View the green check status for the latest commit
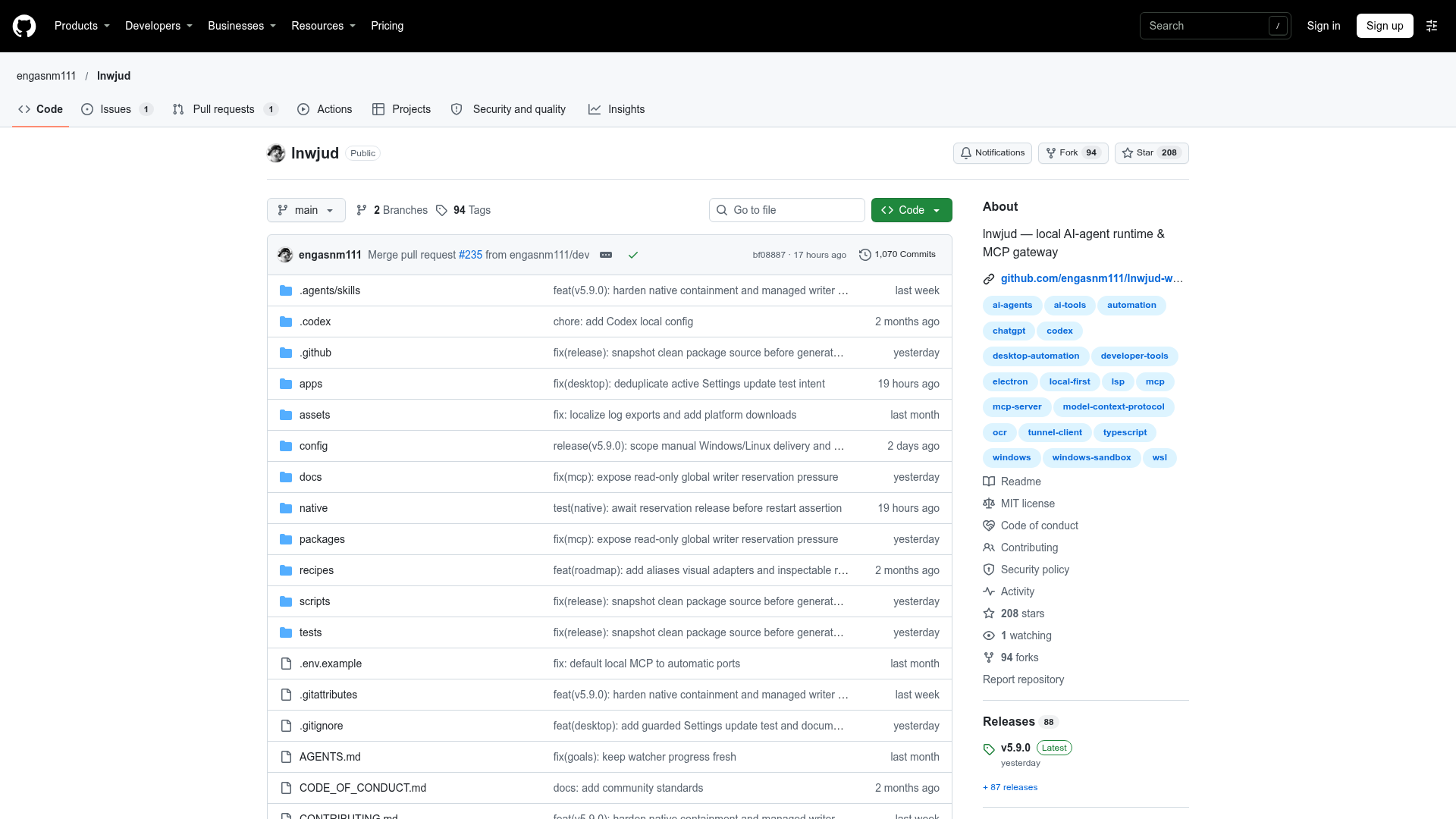This screenshot has height=819, width=1456. pyautogui.click(x=633, y=255)
